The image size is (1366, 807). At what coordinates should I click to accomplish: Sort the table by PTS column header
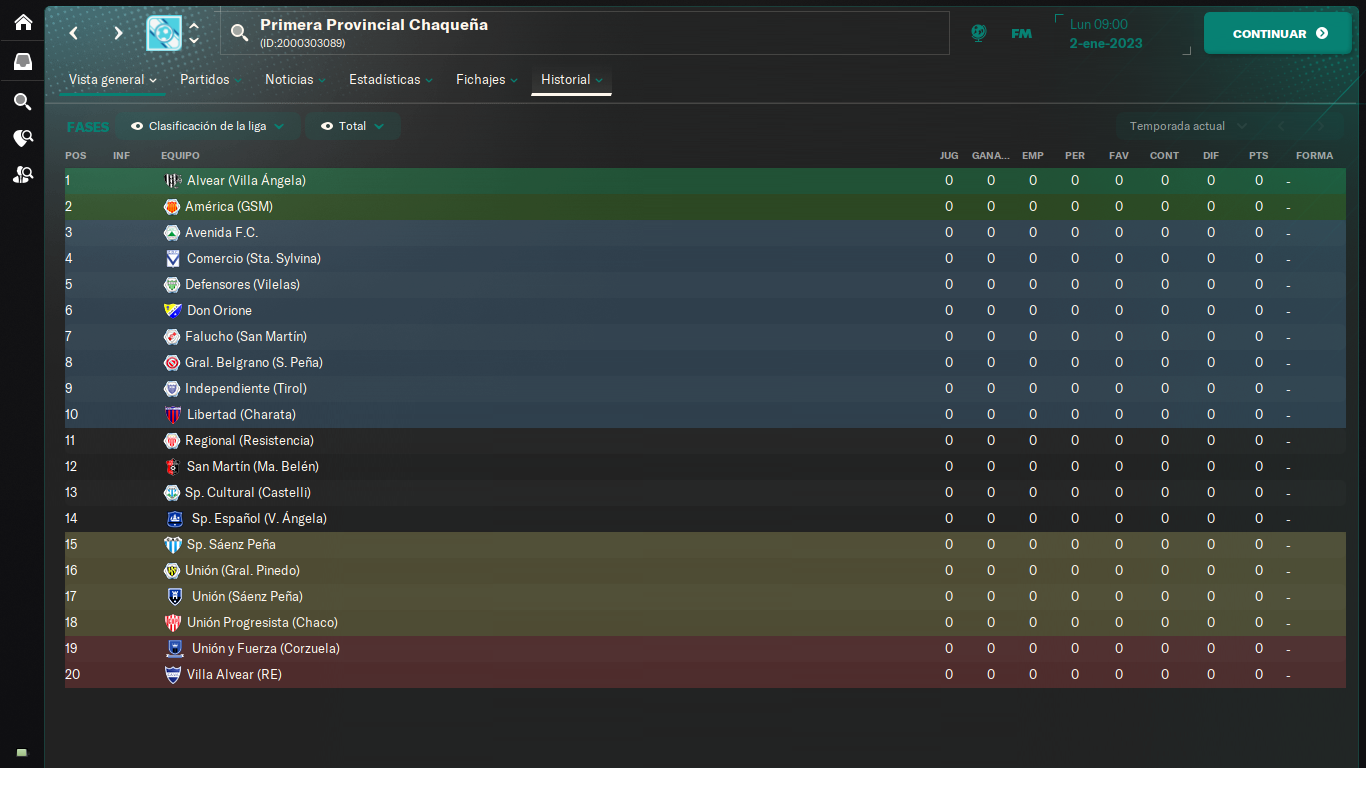coord(1258,156)
